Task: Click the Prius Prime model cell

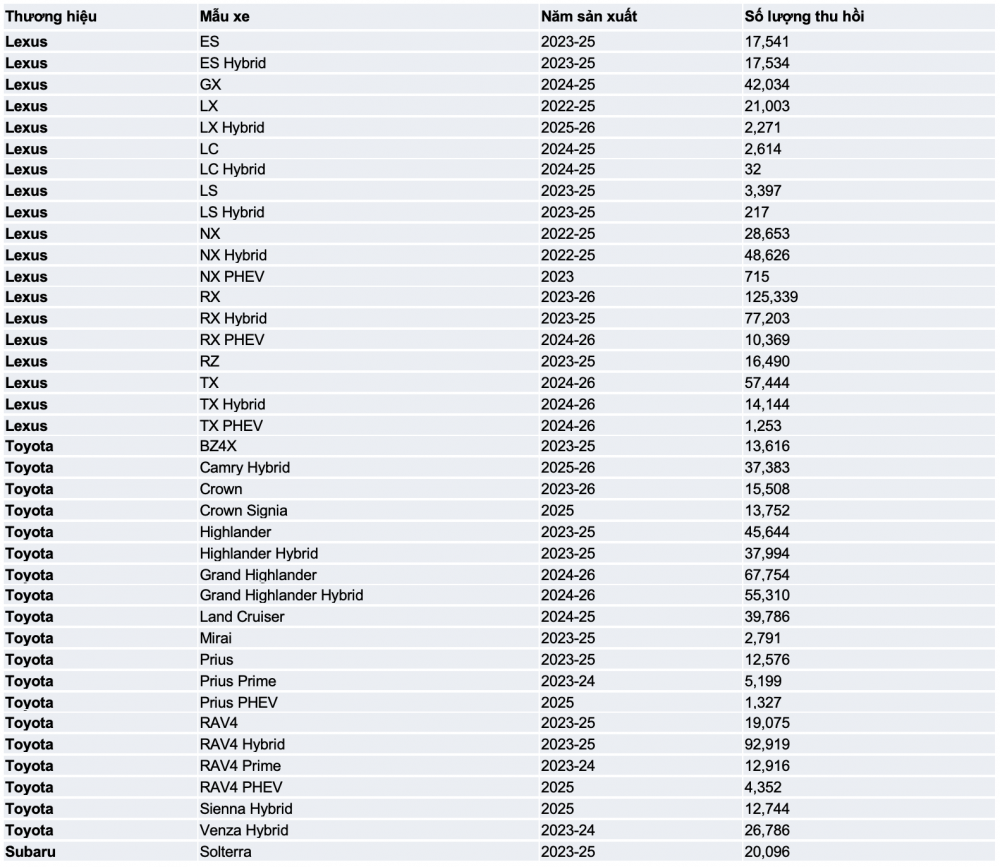Action: pyautogui.click(x=238, y=681)
